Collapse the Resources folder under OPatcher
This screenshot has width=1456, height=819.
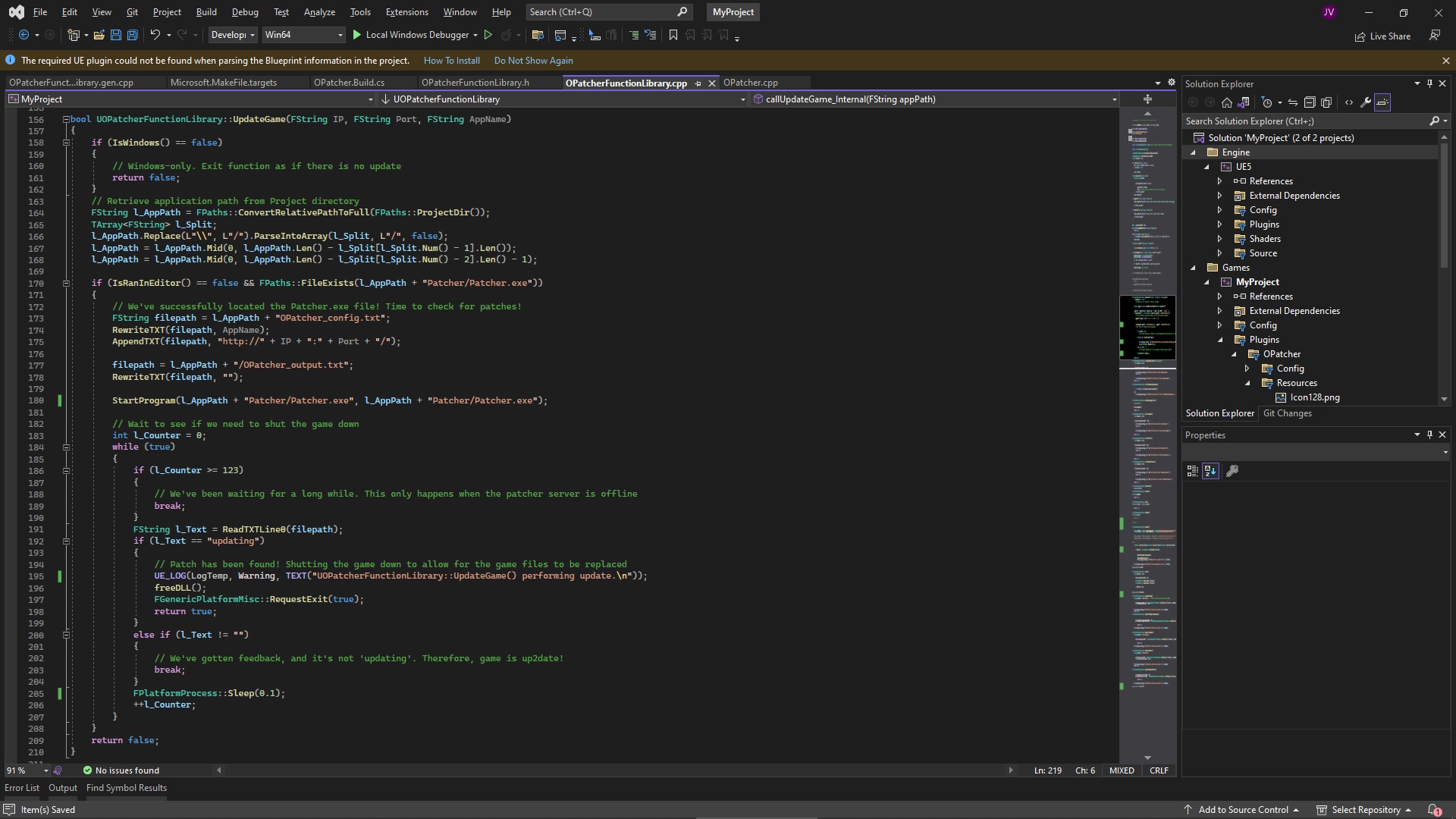pyautogui.click(x=1247, y=383)
